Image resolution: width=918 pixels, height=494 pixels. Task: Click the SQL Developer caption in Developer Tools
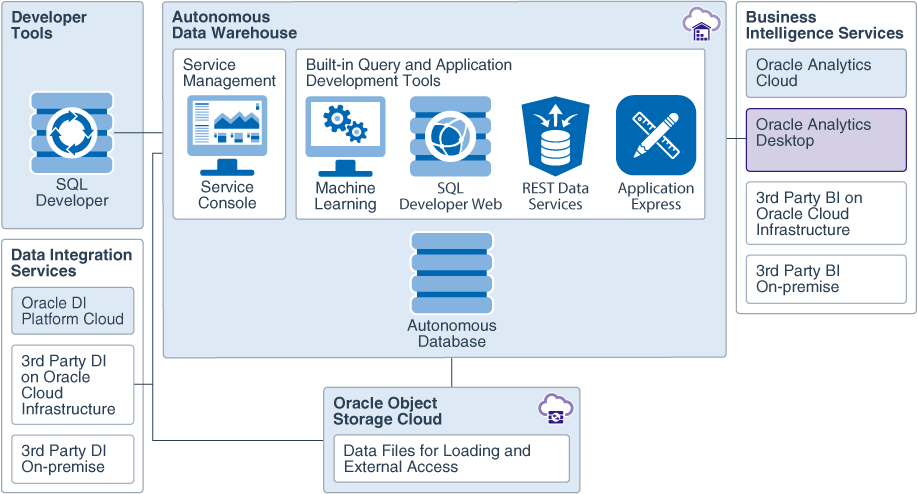pos(72,193)
